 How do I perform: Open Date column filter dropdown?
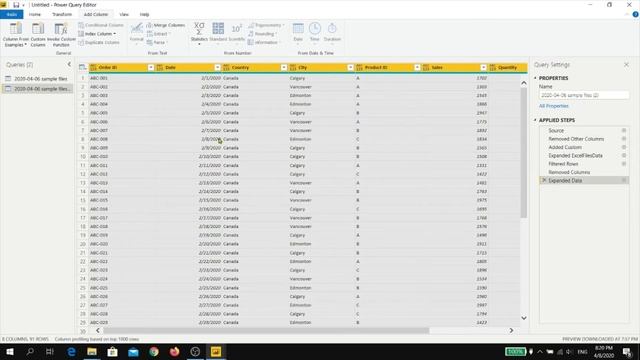point(217,67)
